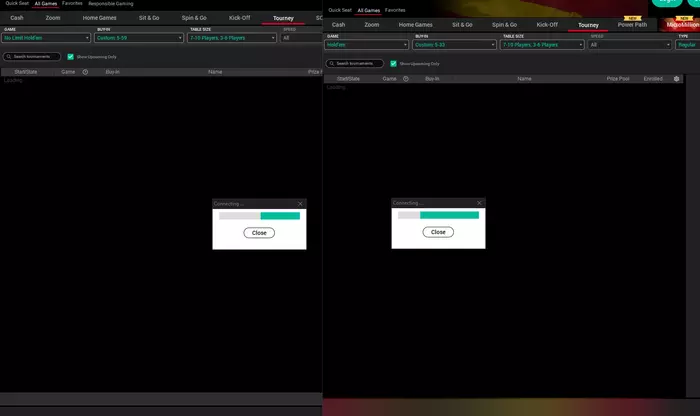Open the No Limit Hold'em game dropdown in left window
This screenshot has height=416, width=700.
[x=46, y=38]
